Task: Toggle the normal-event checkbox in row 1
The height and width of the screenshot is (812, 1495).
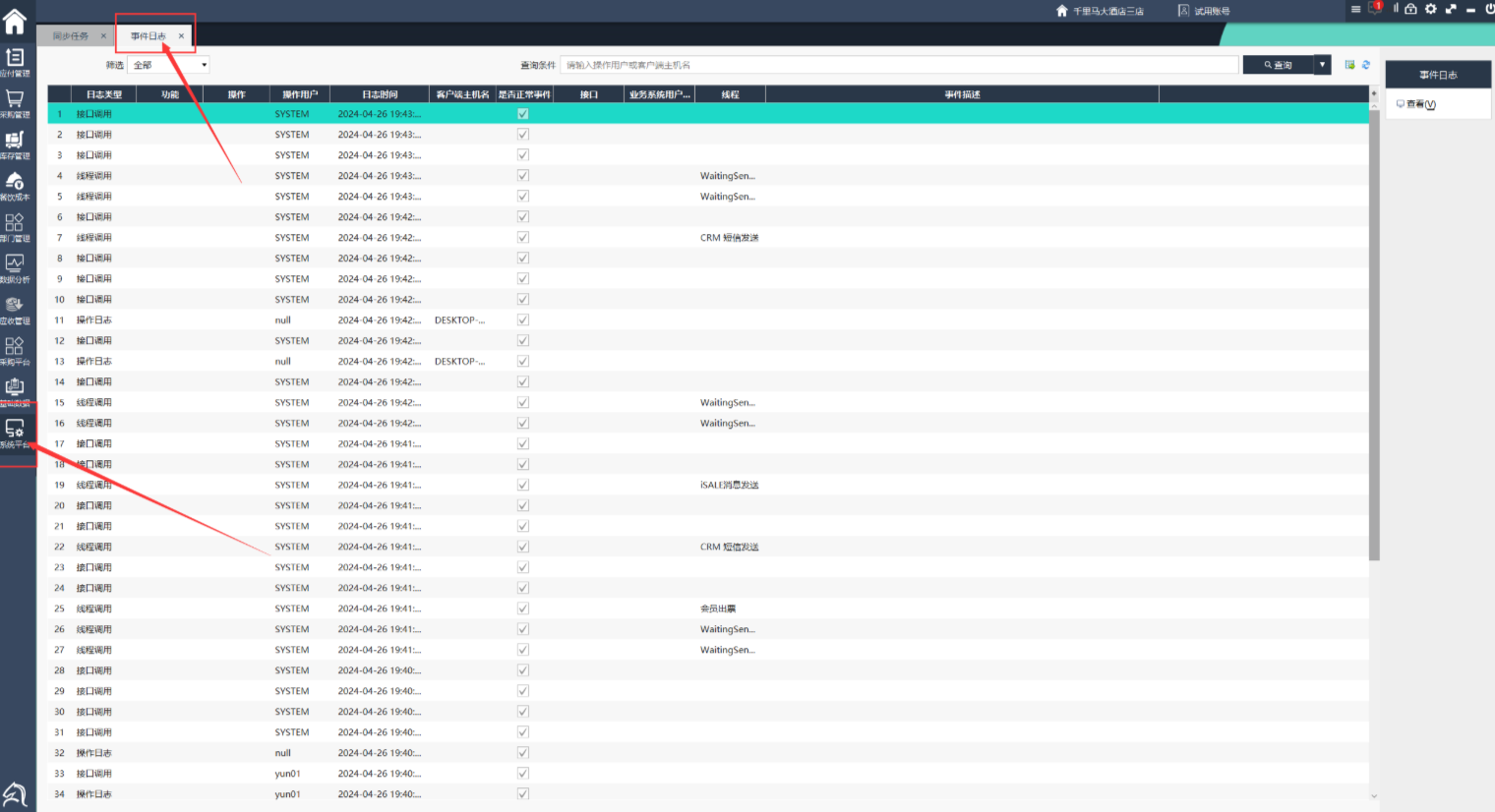Action: 523,114
